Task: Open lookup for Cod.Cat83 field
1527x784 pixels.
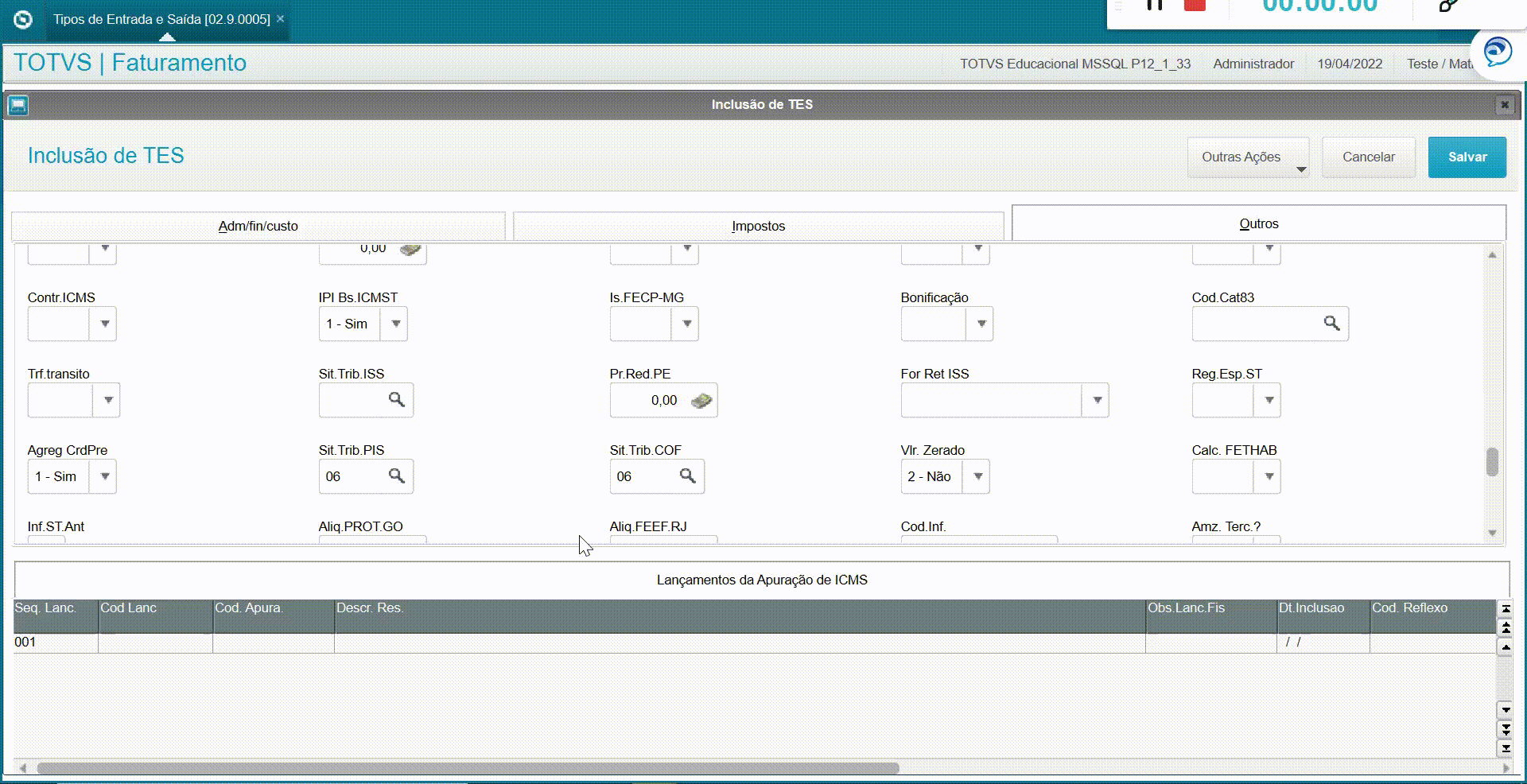Action: (1331, 324)
